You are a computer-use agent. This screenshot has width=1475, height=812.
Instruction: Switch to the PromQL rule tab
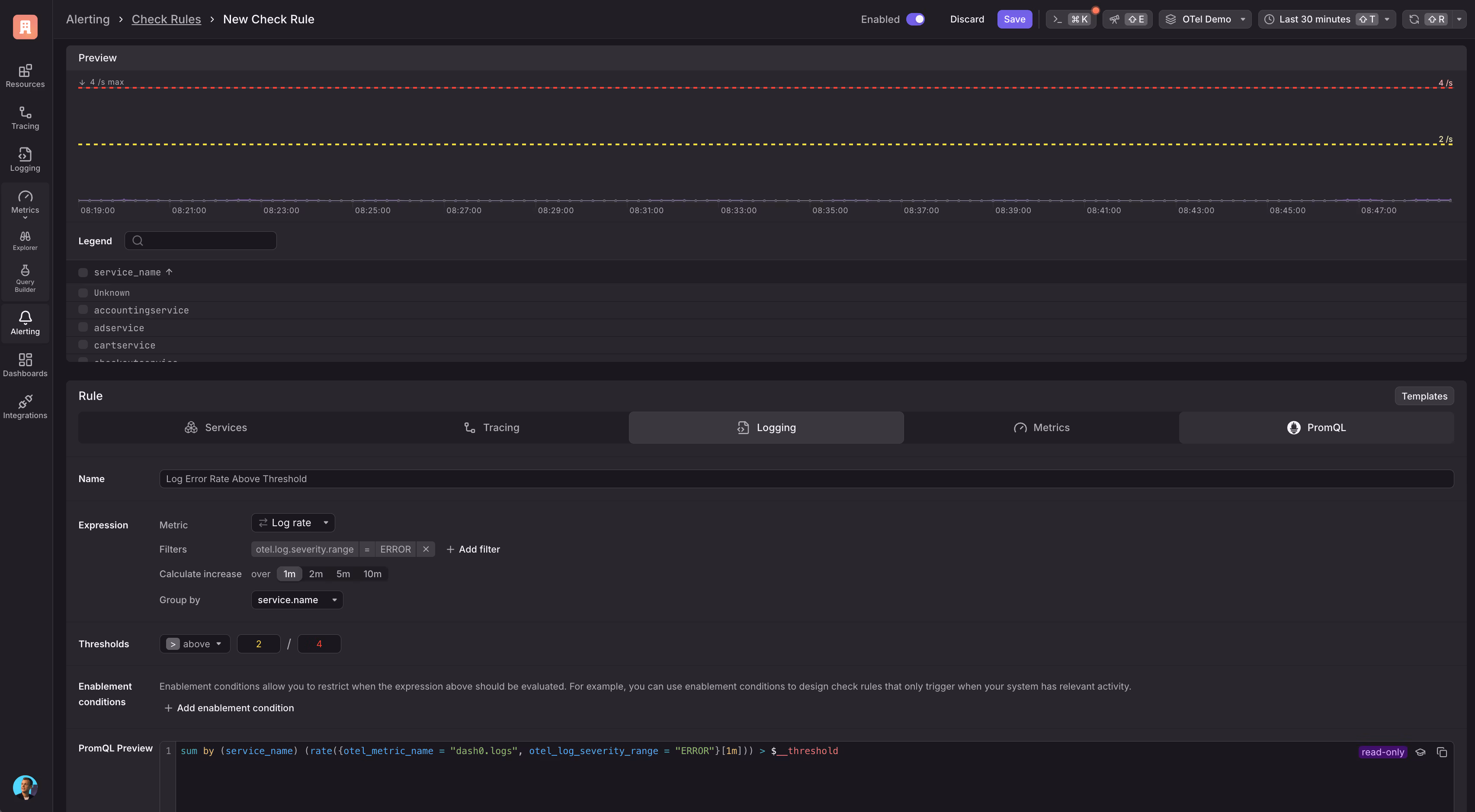(1316, 428)
